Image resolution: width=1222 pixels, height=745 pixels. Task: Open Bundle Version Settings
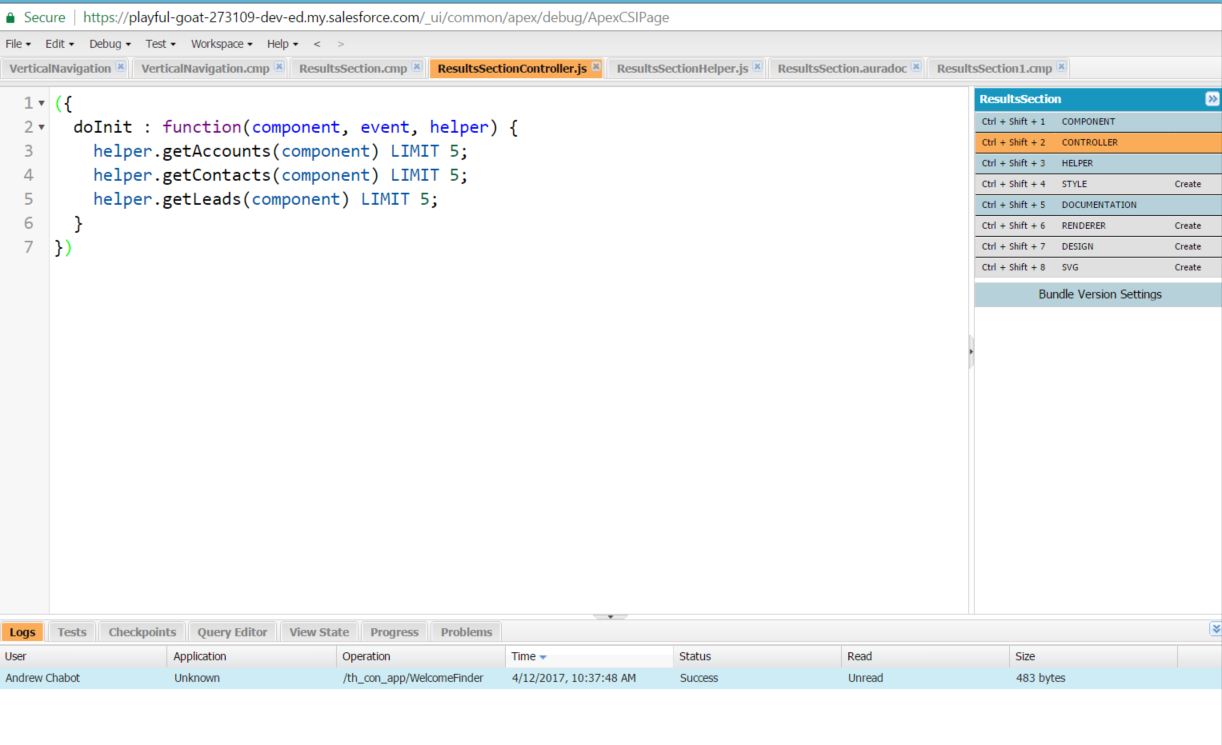tap(1100, 294)
